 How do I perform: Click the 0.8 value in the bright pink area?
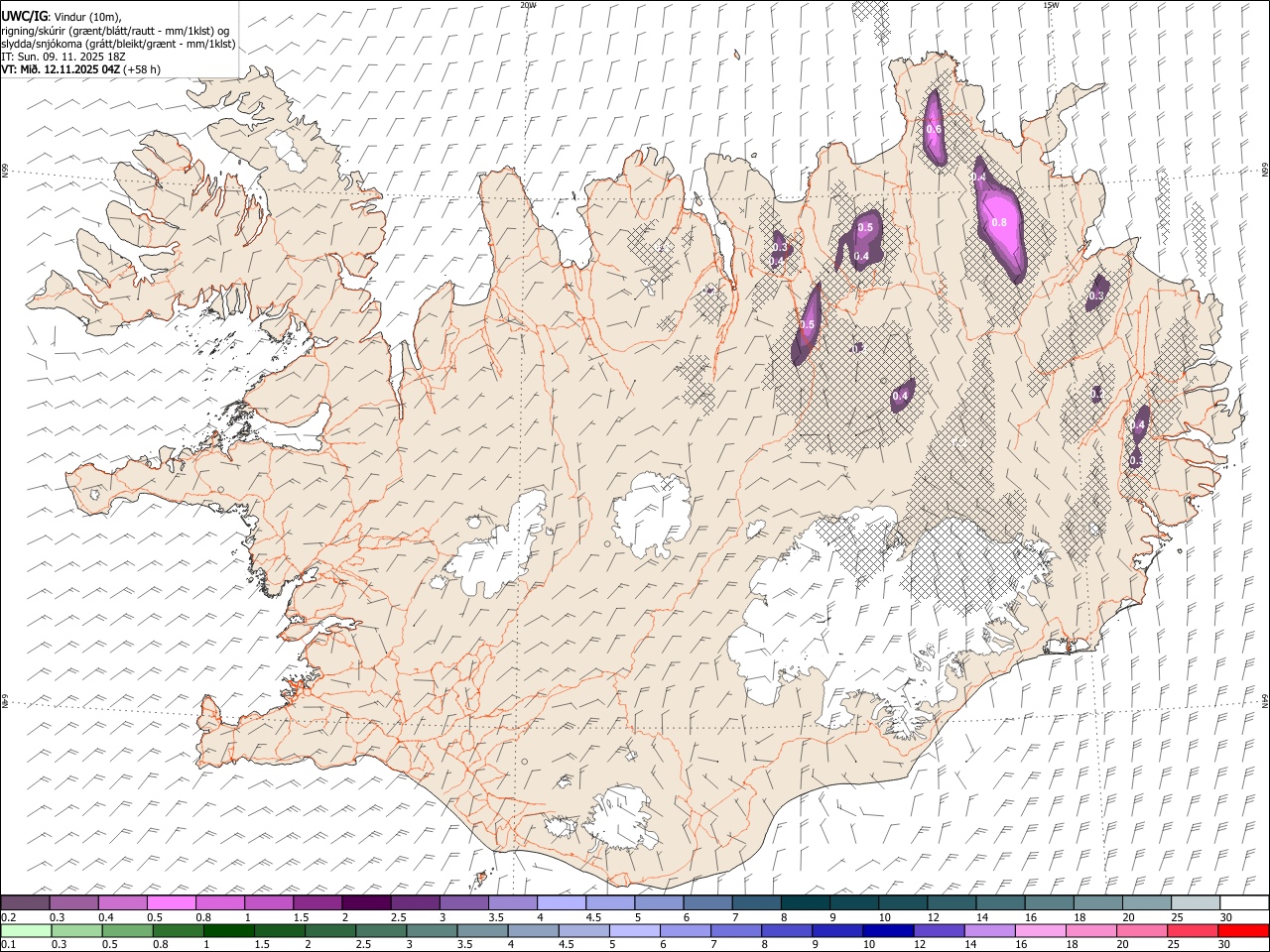999,222
